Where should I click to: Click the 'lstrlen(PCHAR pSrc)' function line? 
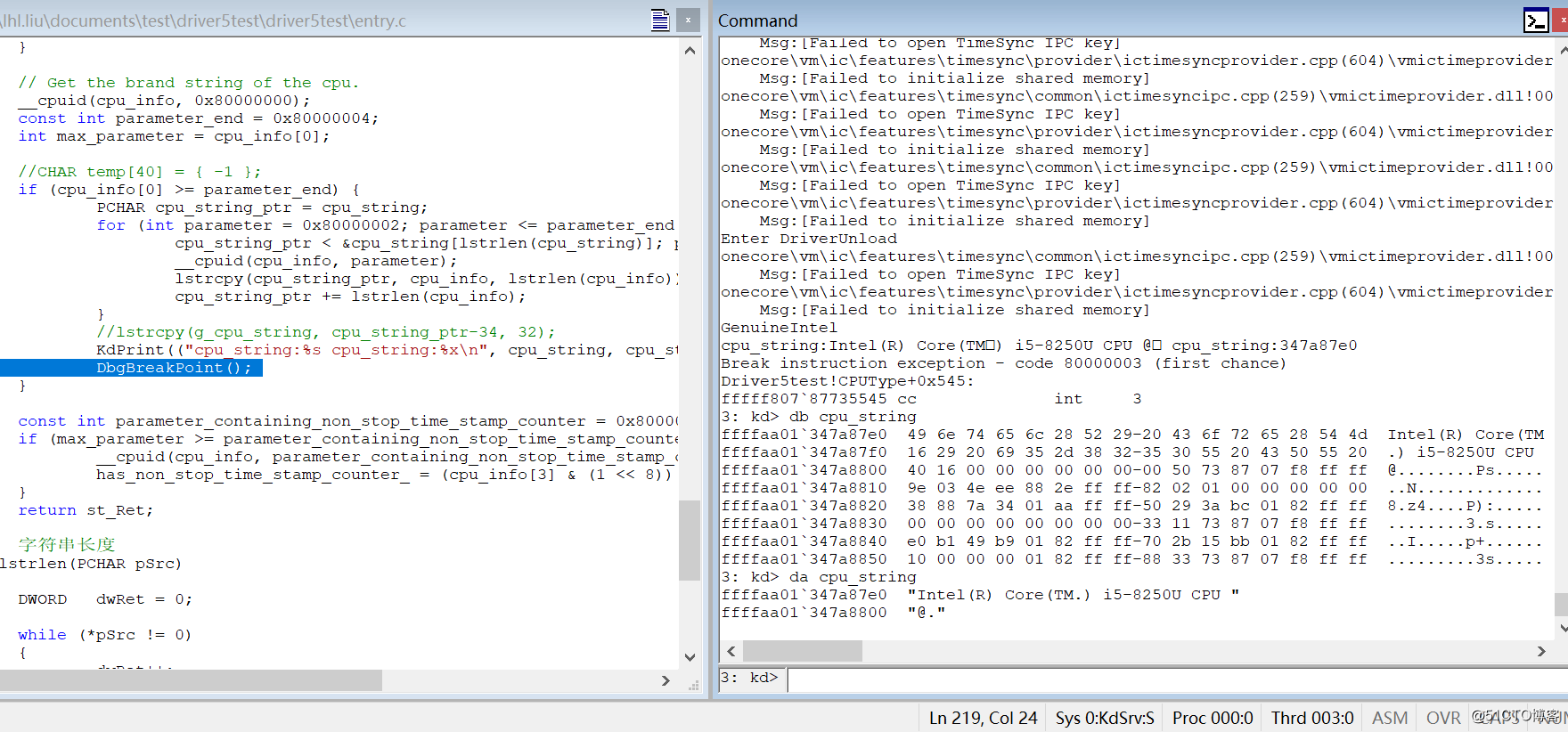[91, 564]
